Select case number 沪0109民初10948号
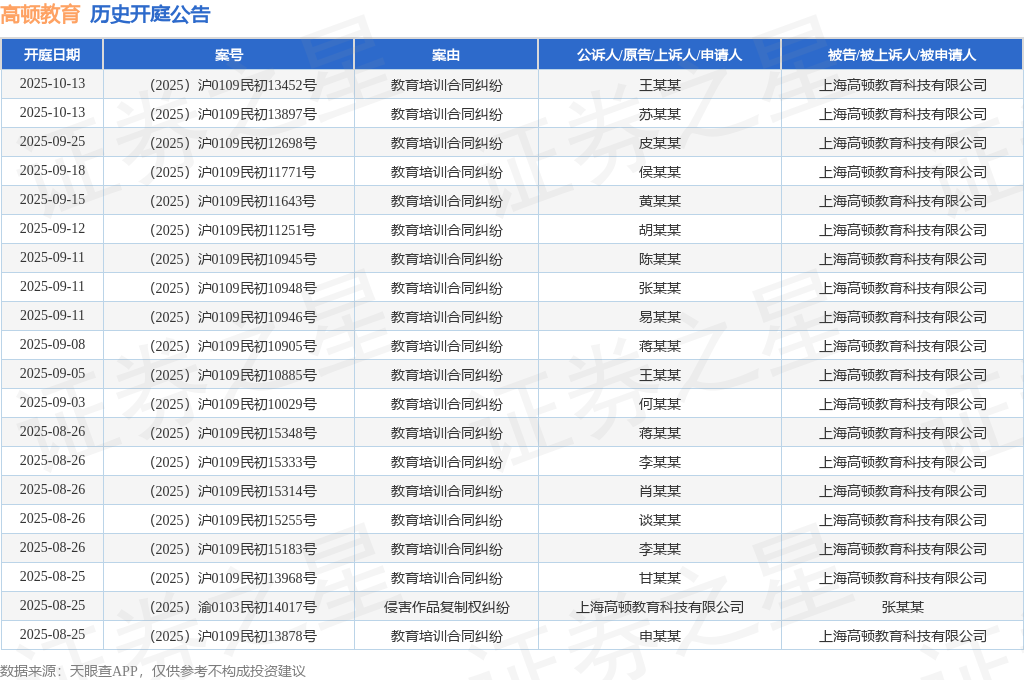This screenshot has height=680, width=1024. (257, 288)
